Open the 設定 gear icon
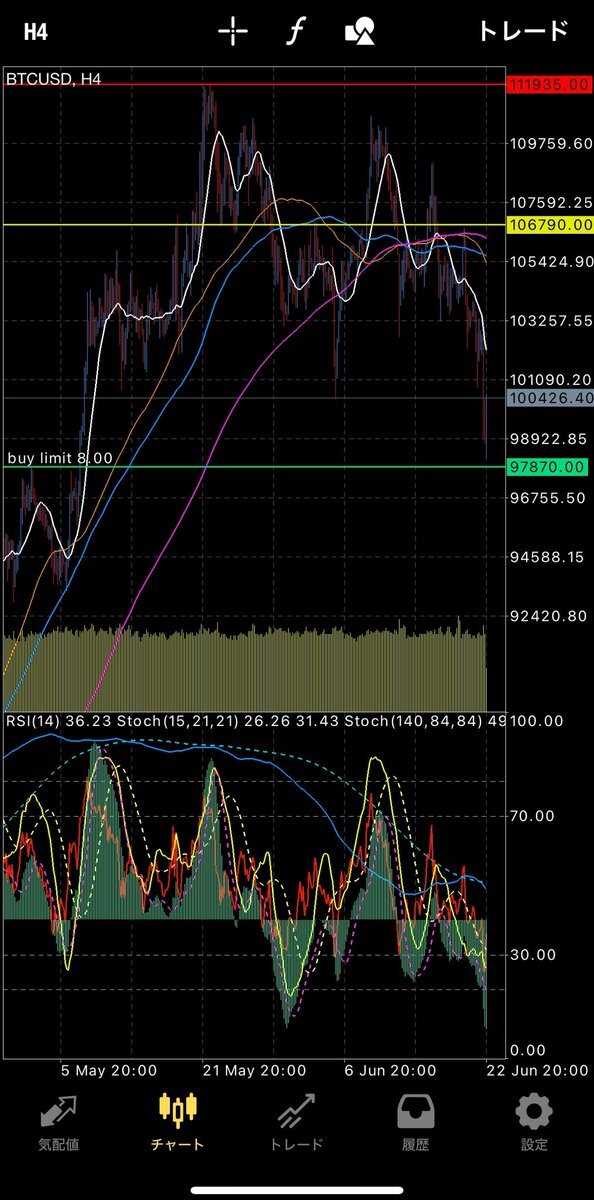 tap(534, 1122)
